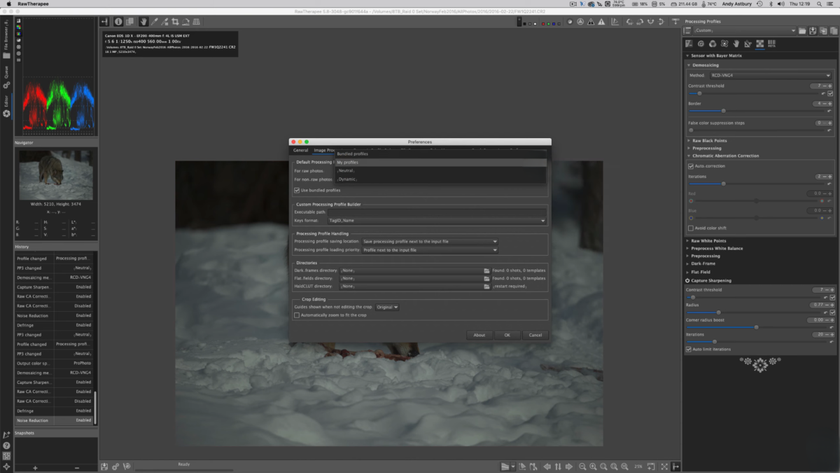Select the Straighten tool
The image size is (840, 473).
pyautogui.click(x=186, y=21)
